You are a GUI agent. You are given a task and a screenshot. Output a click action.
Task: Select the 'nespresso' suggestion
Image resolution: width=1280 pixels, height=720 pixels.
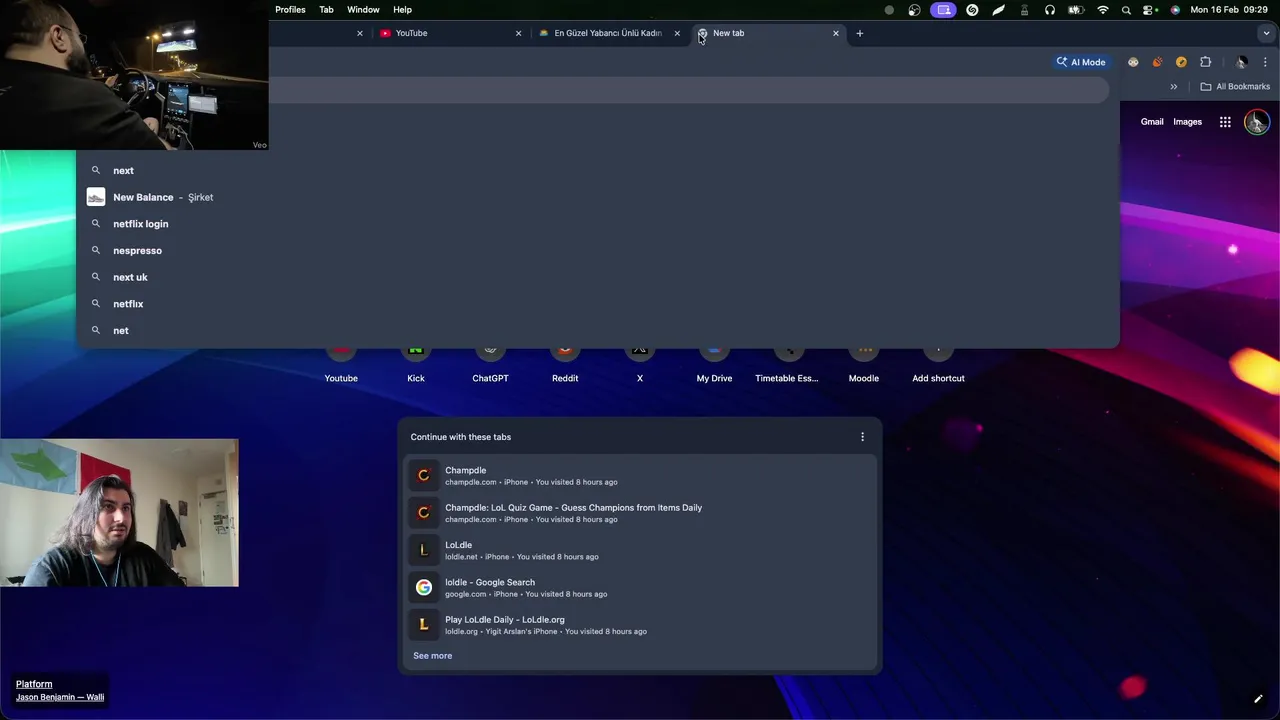[x=597, y=250]
